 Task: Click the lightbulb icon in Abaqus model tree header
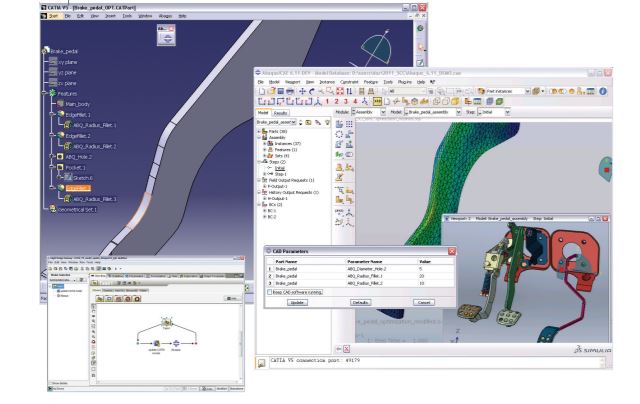(x=327, y=122)
